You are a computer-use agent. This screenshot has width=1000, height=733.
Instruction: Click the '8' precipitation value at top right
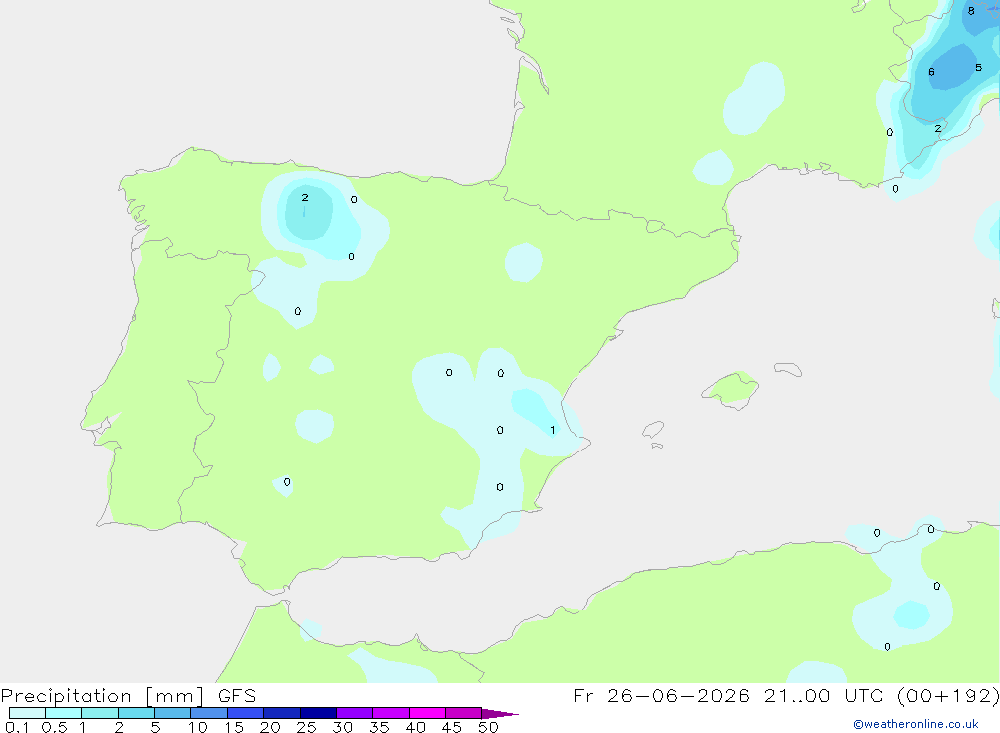pyautogui.click(x=971, y=11)
